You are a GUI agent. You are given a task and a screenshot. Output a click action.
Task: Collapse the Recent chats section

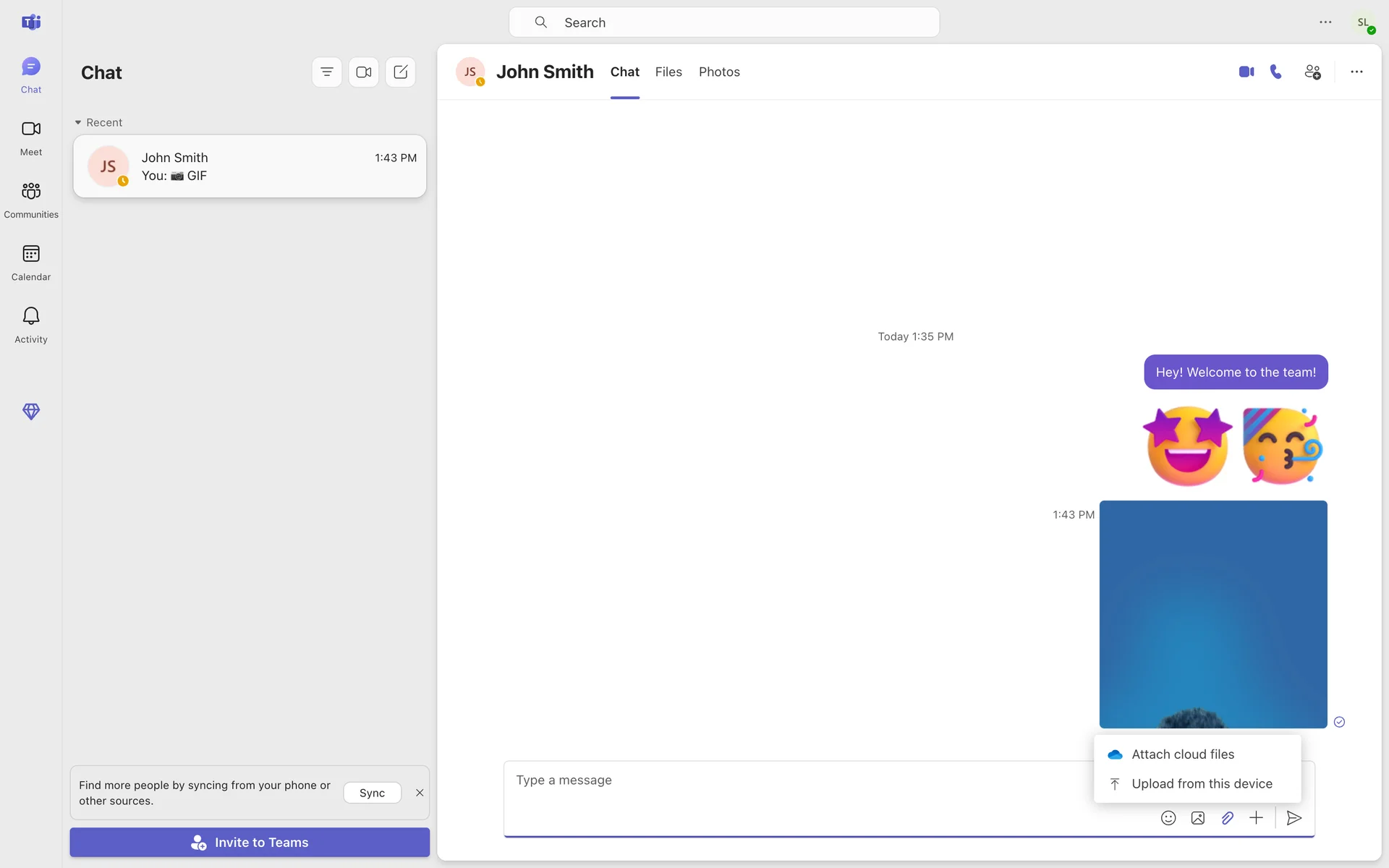click(78, 122)
